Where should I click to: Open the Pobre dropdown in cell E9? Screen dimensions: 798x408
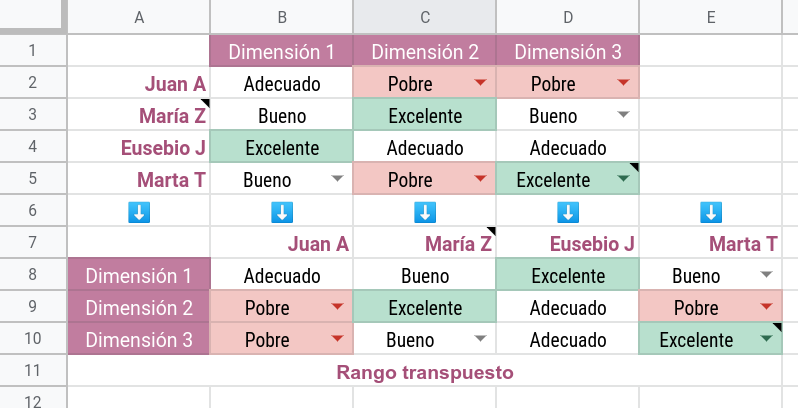pos(766,307)
